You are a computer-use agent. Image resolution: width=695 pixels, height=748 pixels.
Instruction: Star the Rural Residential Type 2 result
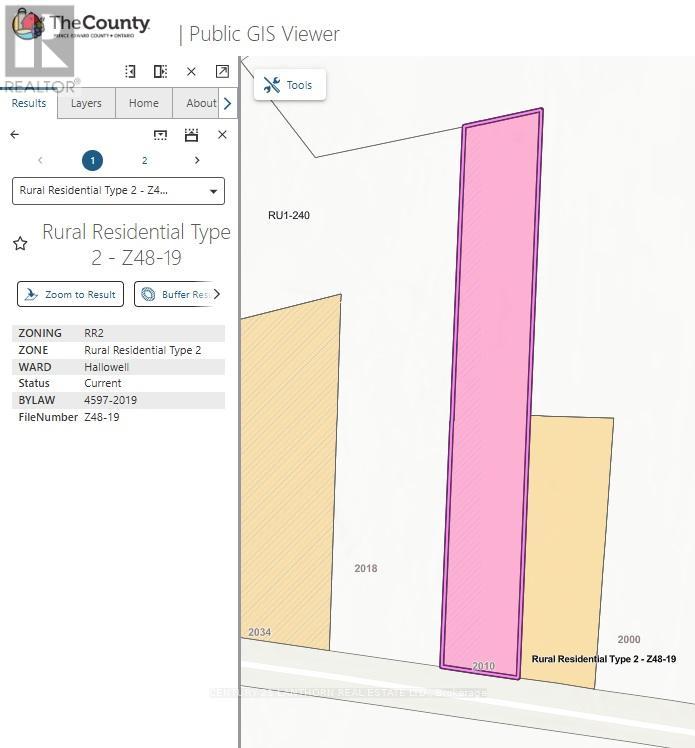coord(20,244)
